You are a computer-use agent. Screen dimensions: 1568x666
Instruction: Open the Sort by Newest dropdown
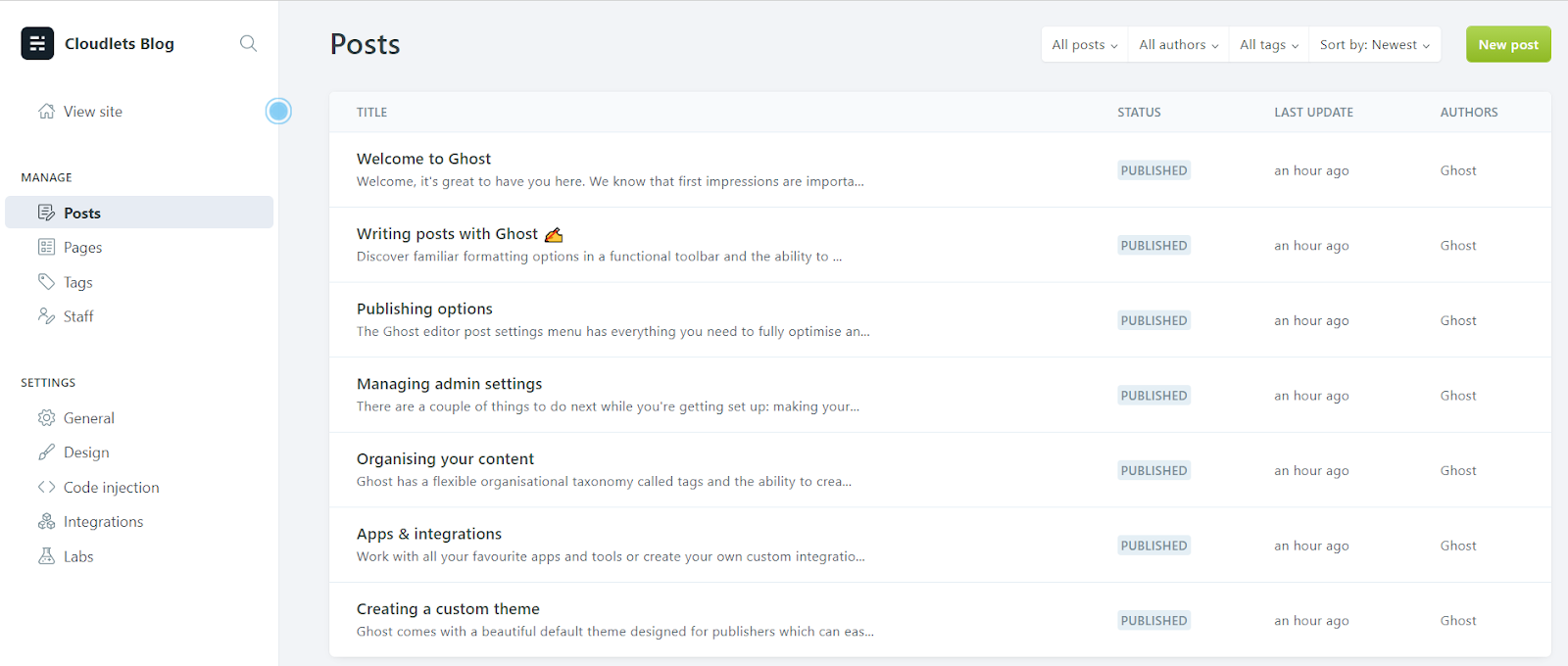(1374, 44)
